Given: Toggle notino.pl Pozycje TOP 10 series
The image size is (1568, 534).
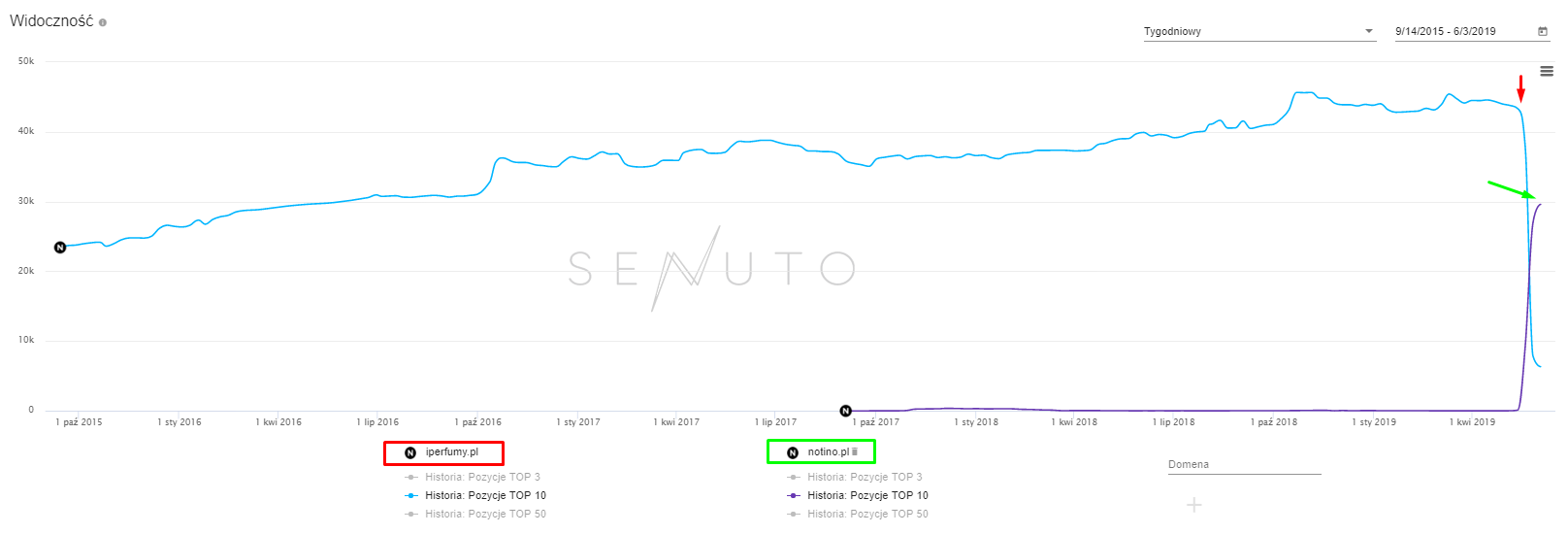Looking at the screenshot, I should [x=867, y=495].
